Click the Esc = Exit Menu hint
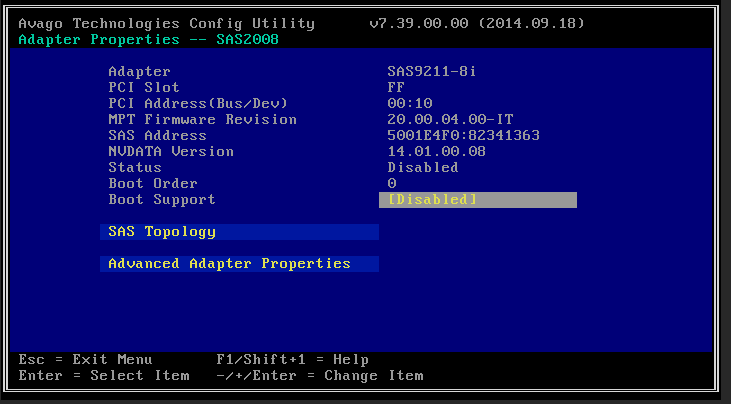731x404 pixels. (x=85, y=360)
